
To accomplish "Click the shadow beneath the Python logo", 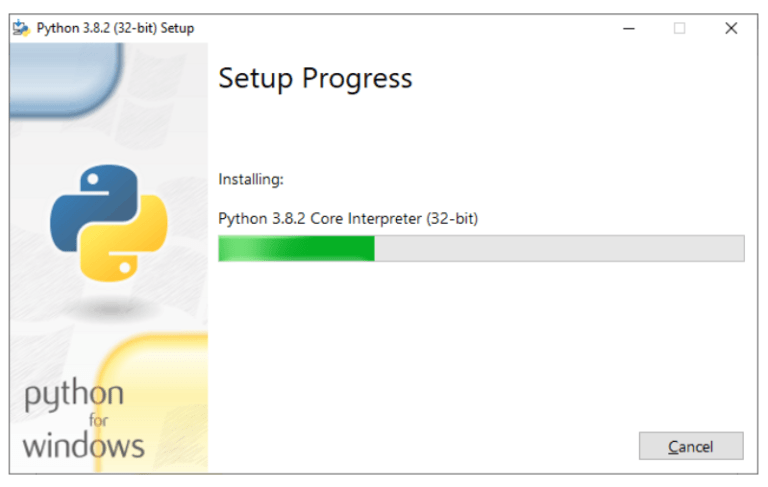I will [x=110, y=310].
